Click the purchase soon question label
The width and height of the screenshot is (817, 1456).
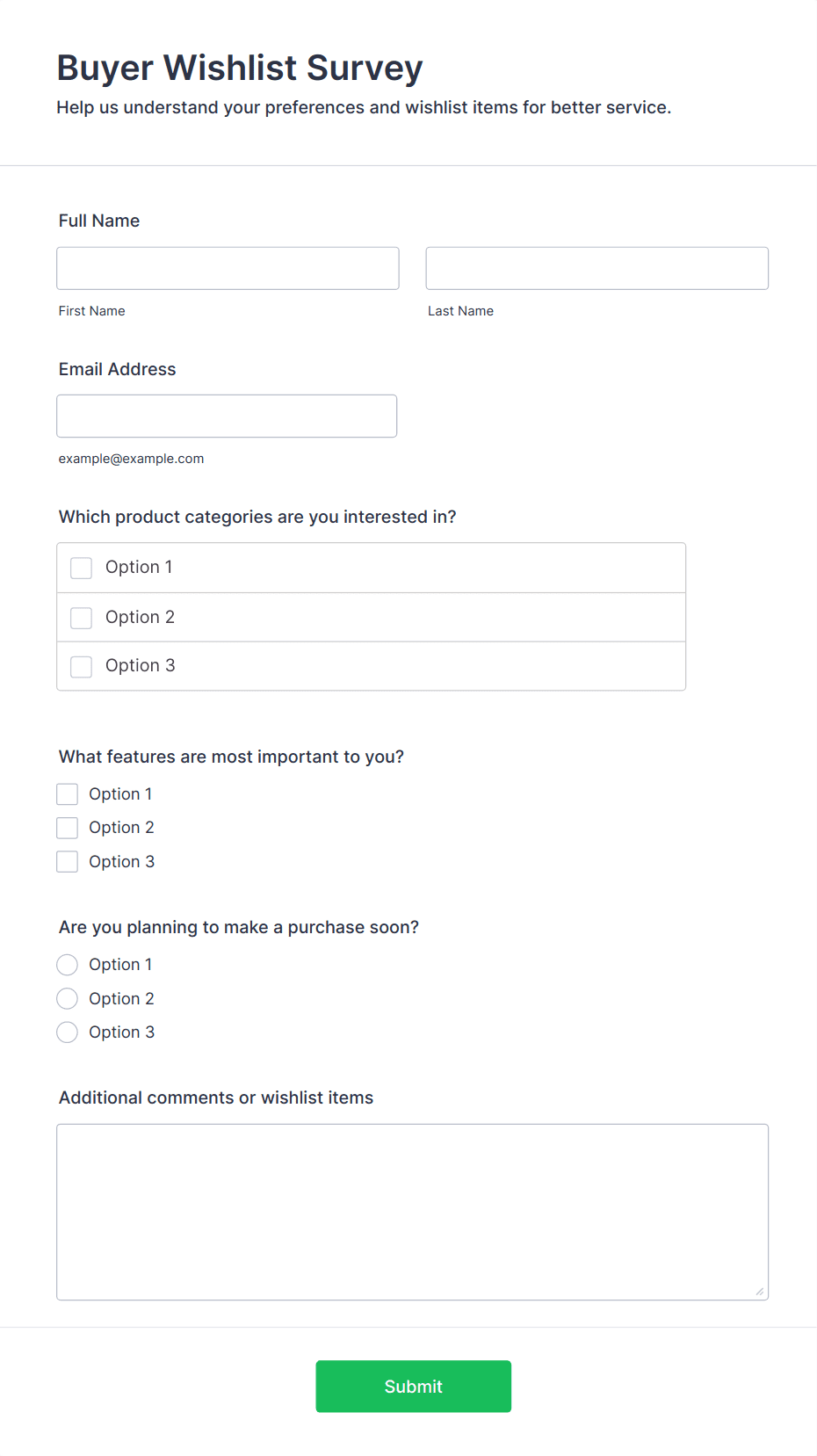coord(239,927)
